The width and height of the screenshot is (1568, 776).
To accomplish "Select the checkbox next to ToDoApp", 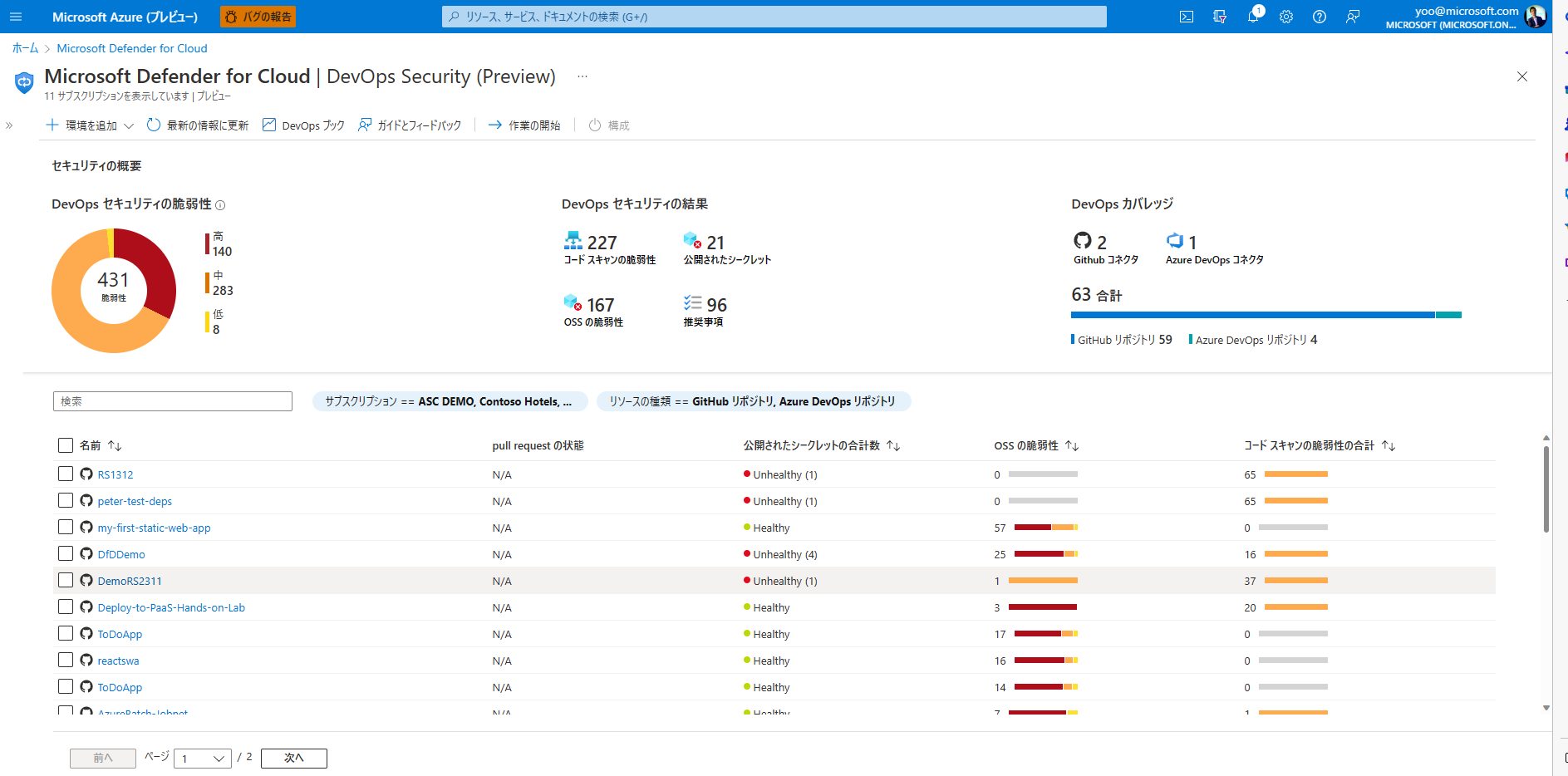I will pyautogui.click(x=66, y=633).
